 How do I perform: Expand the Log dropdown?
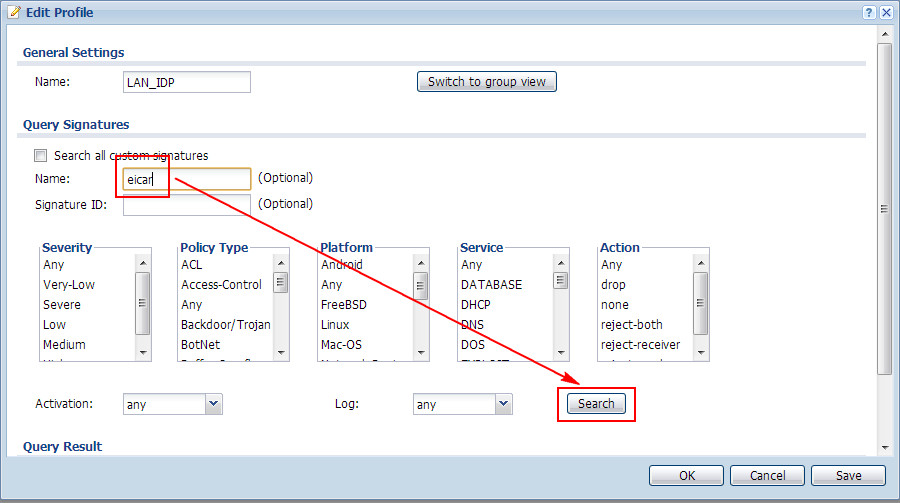coord(504,404)
